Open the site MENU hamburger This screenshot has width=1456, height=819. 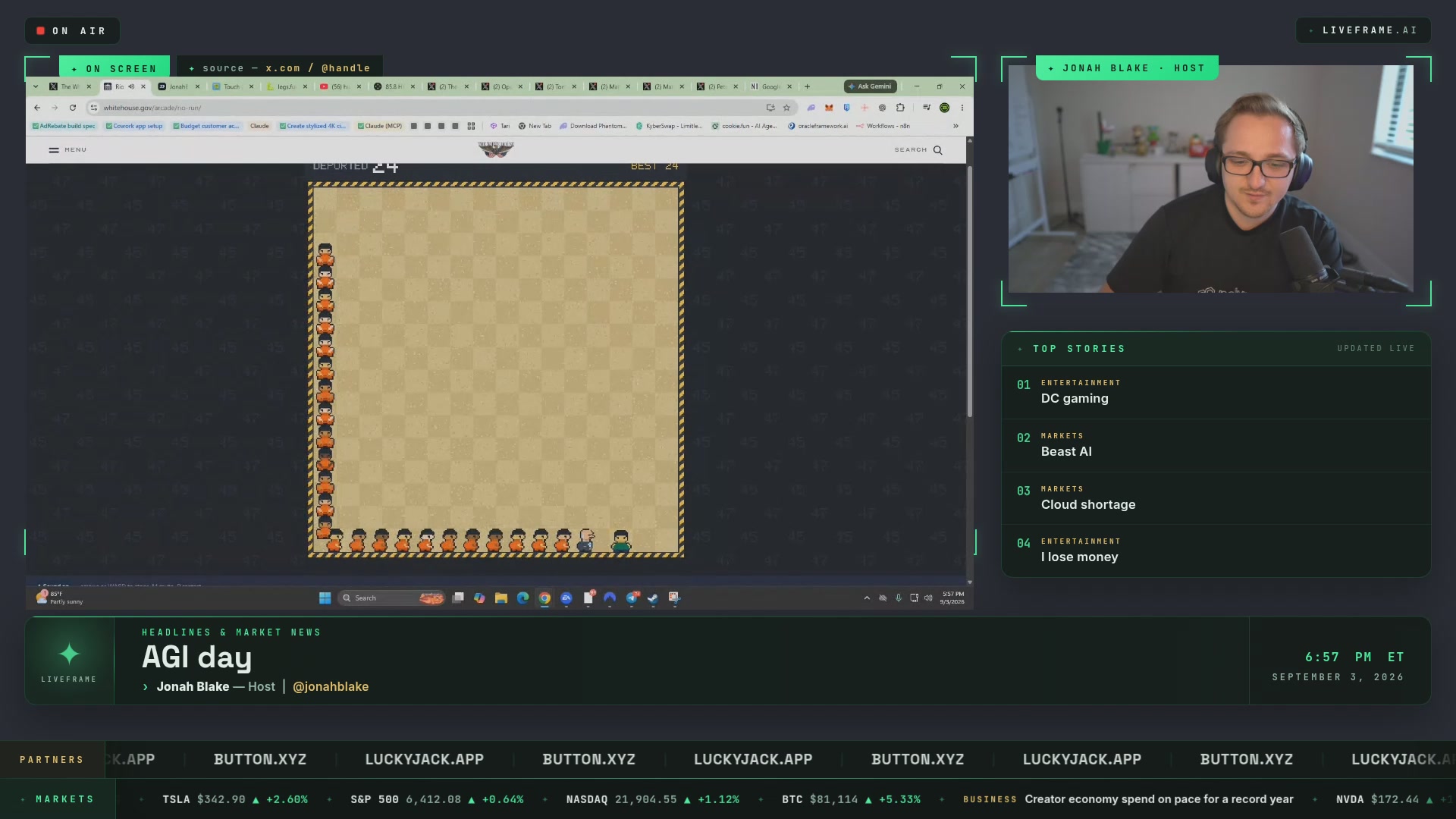click(x=67, y=150)
